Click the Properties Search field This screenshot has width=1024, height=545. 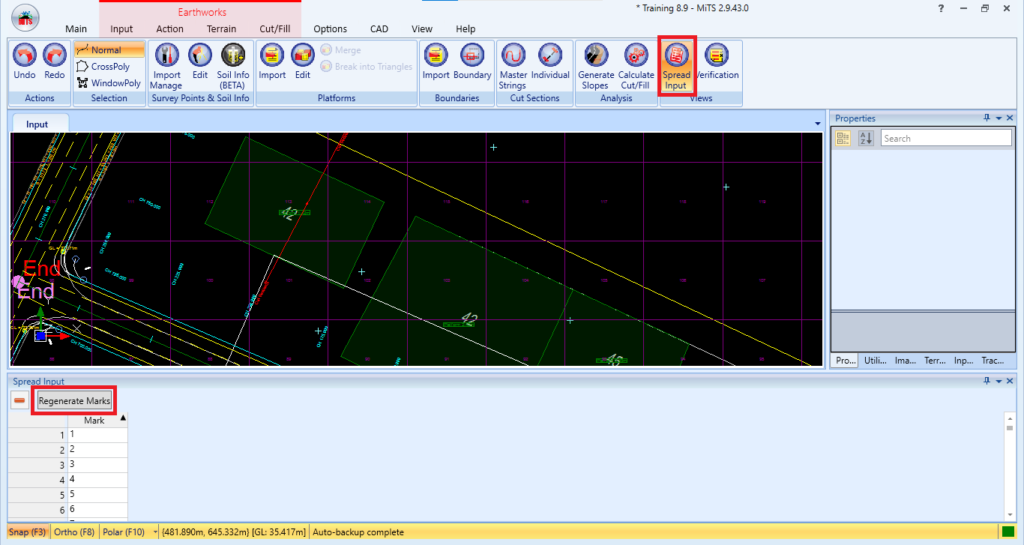coord(946,138)
